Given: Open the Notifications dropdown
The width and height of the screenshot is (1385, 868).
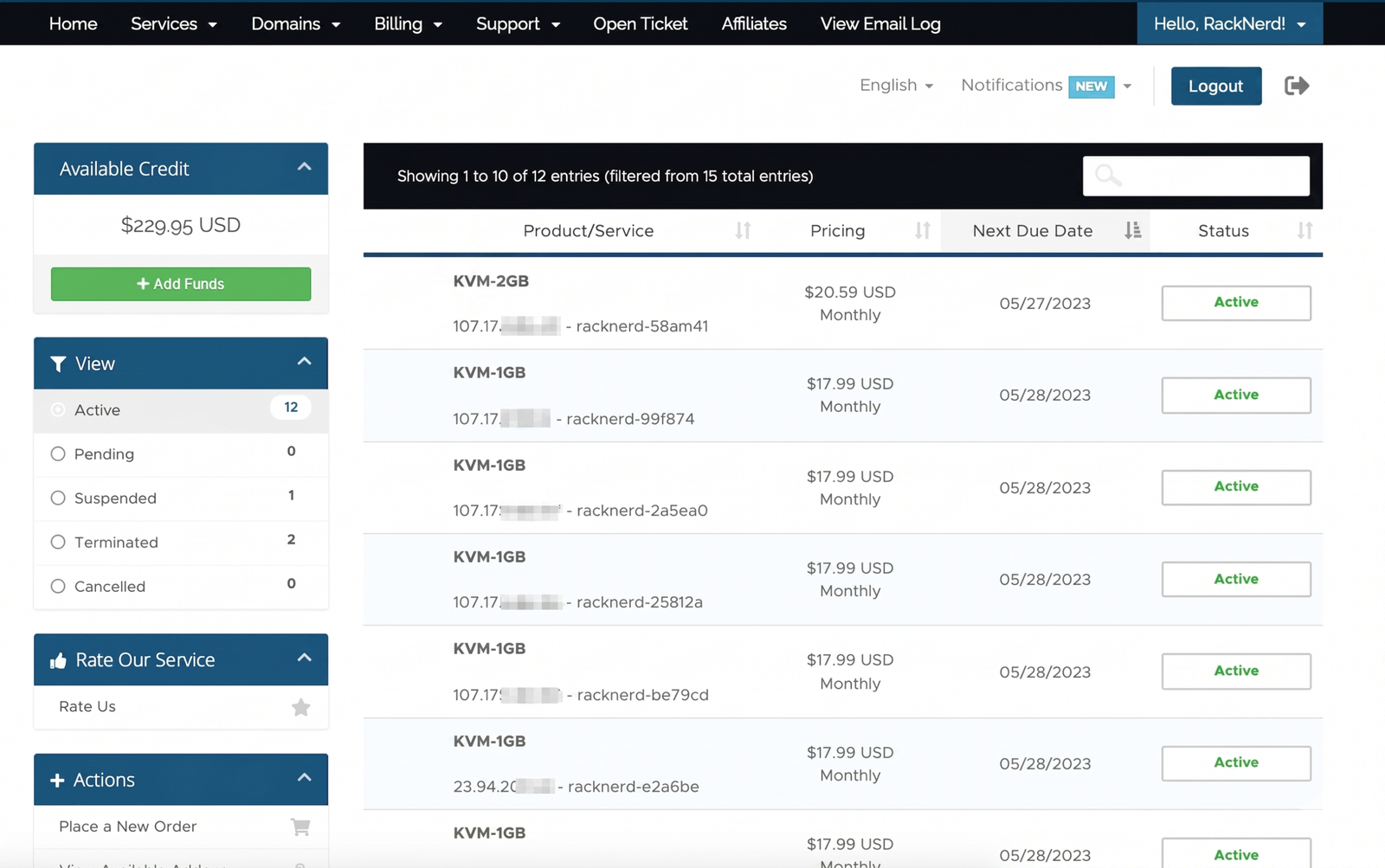Looking at the screenshot, I should [1046, 85].
